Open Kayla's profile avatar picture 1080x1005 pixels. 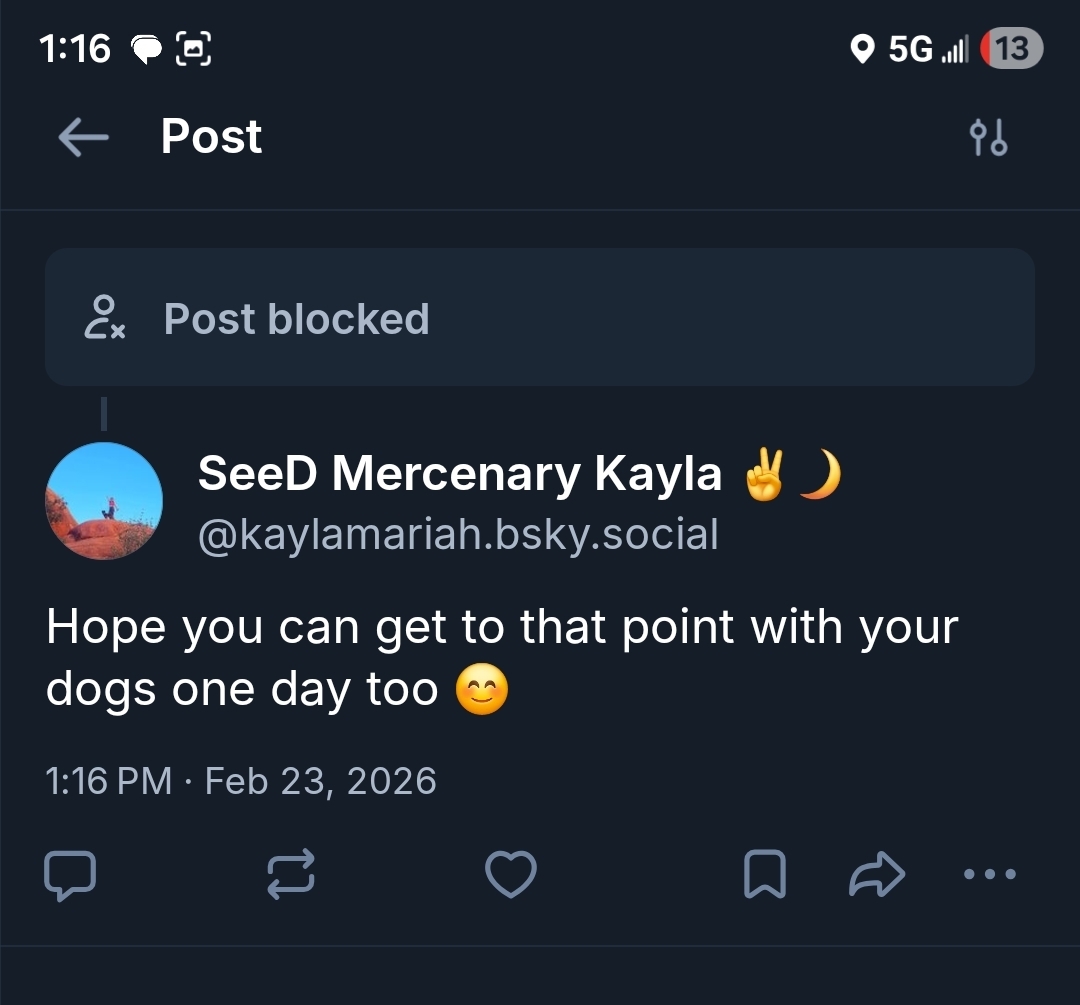(x=104, y=501)
